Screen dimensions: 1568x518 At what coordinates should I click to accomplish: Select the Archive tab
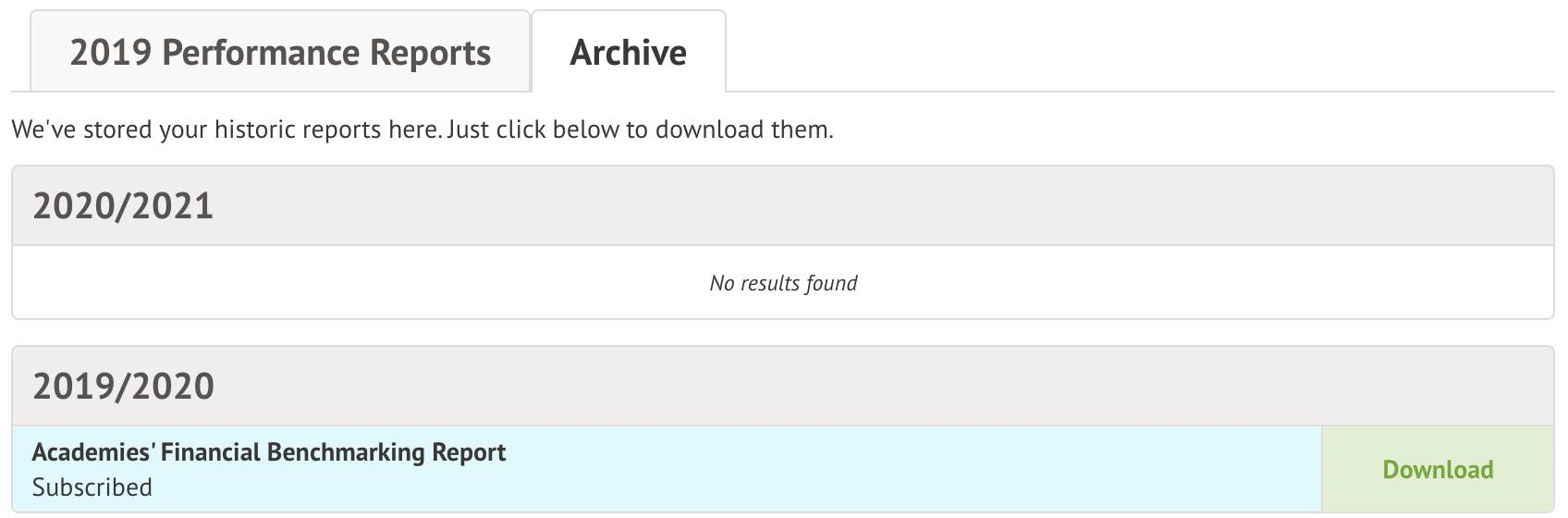[x=628, y=53]
